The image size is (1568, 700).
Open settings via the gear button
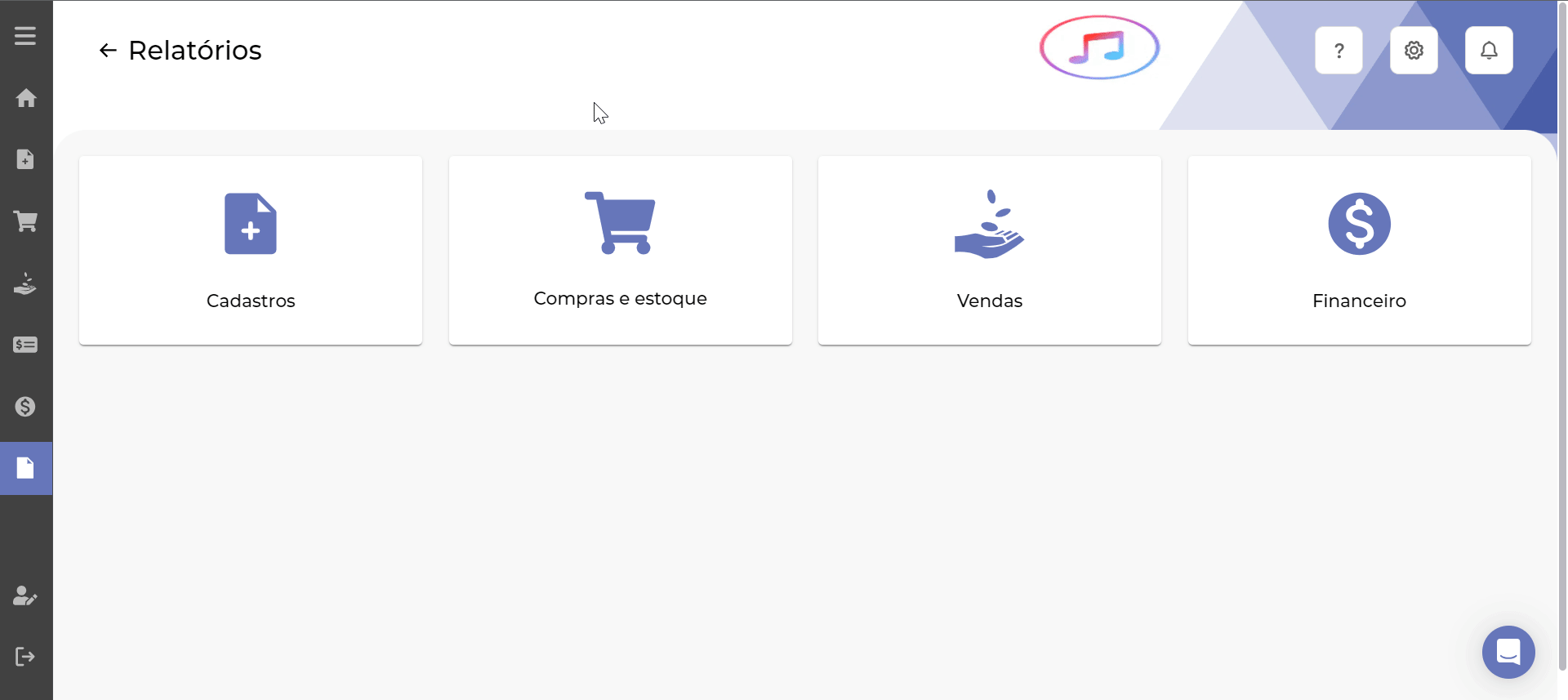[1414, 51]
